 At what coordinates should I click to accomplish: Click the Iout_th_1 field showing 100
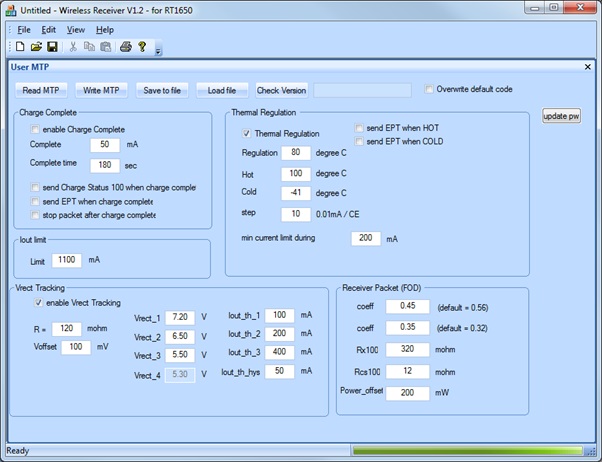pos(280,316)
